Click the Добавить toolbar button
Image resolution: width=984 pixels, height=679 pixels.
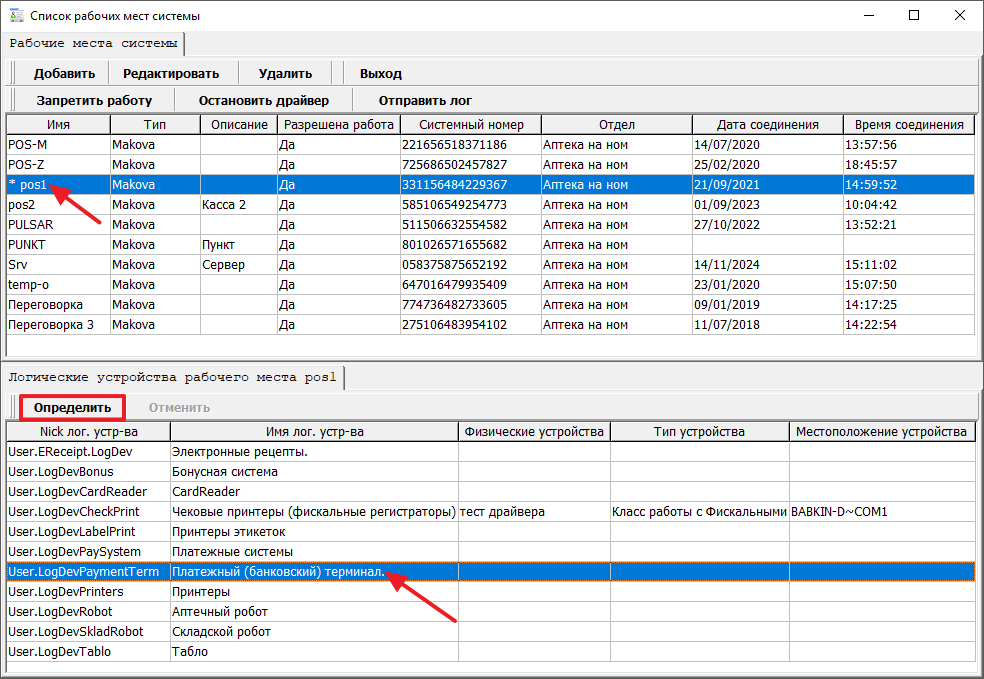(64, 73)
